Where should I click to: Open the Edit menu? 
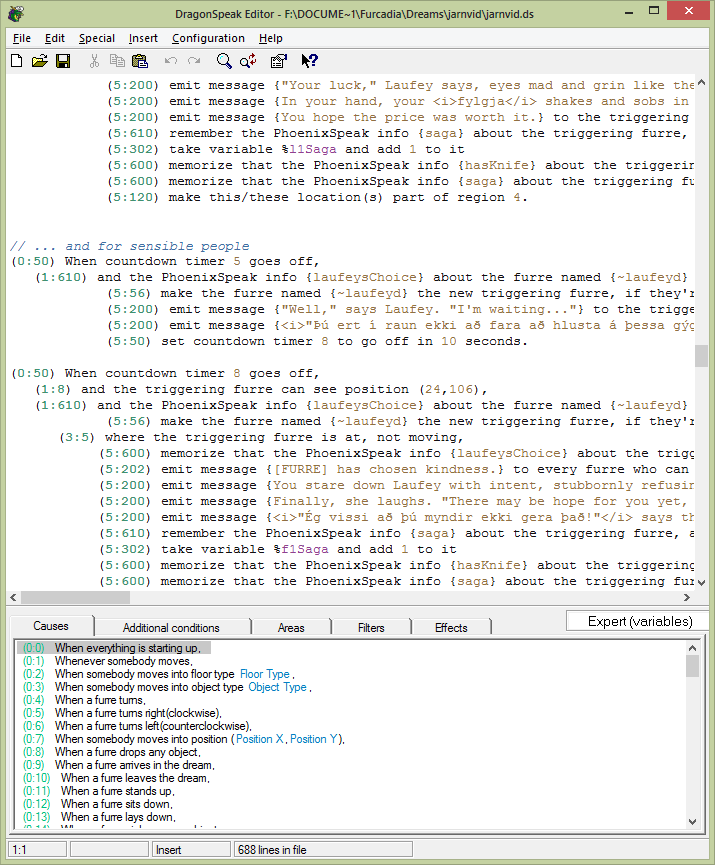click(x=55, y=38)
